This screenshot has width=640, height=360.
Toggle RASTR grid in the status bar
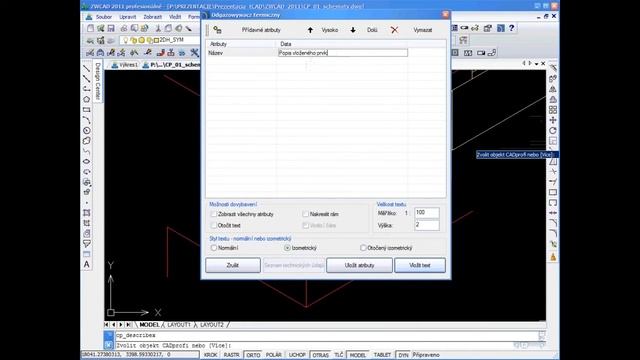click(x=231, y=355)
